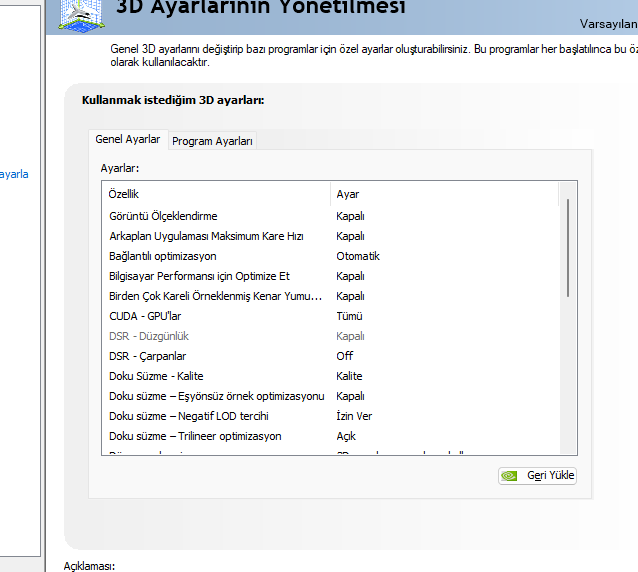Select Doku süzme Negatif LOD tercihi
This screenshot has height=572, width=638.
[x=330, y=416]
